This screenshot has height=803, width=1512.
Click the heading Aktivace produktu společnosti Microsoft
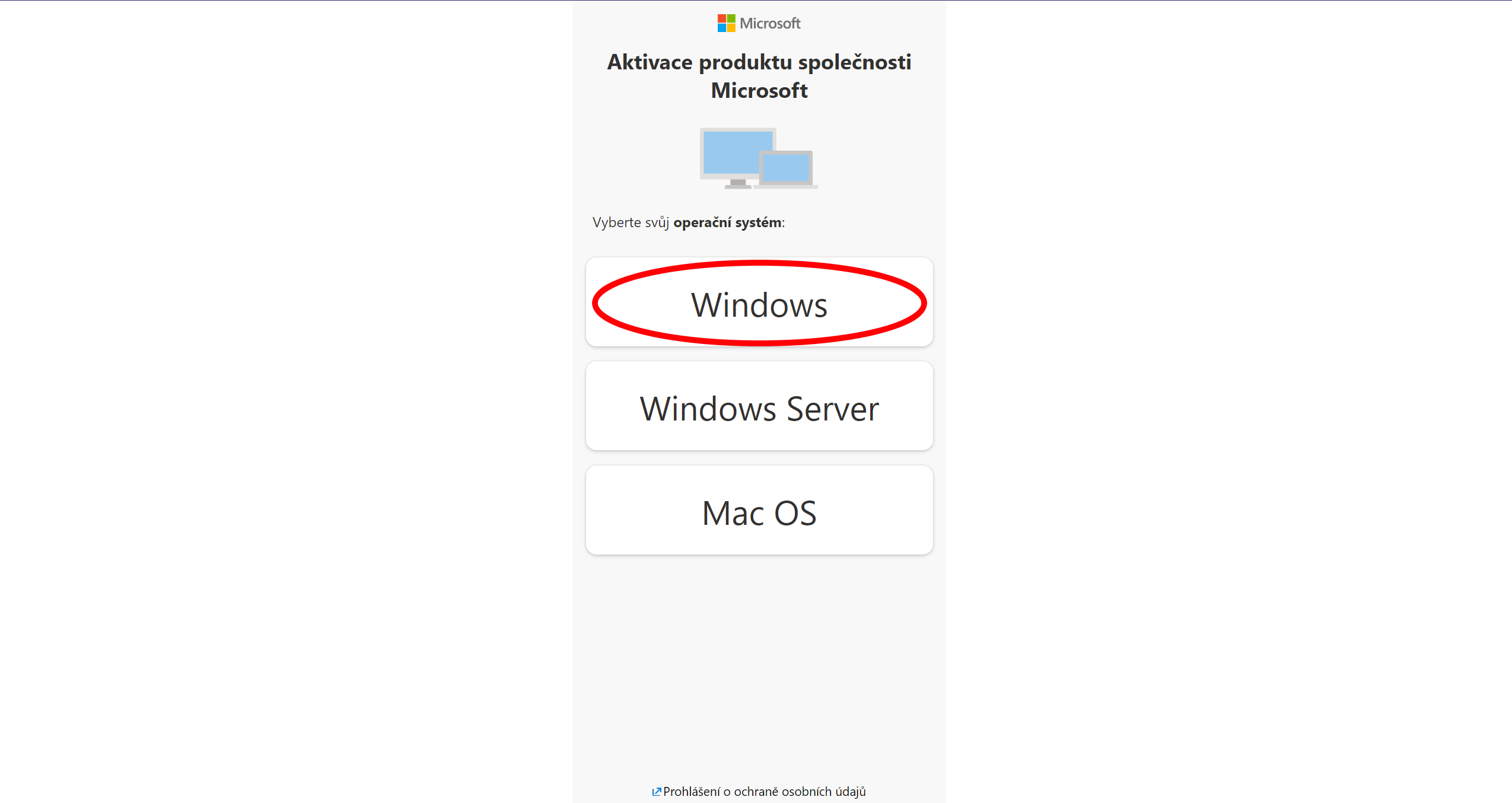tap(759, 76)
